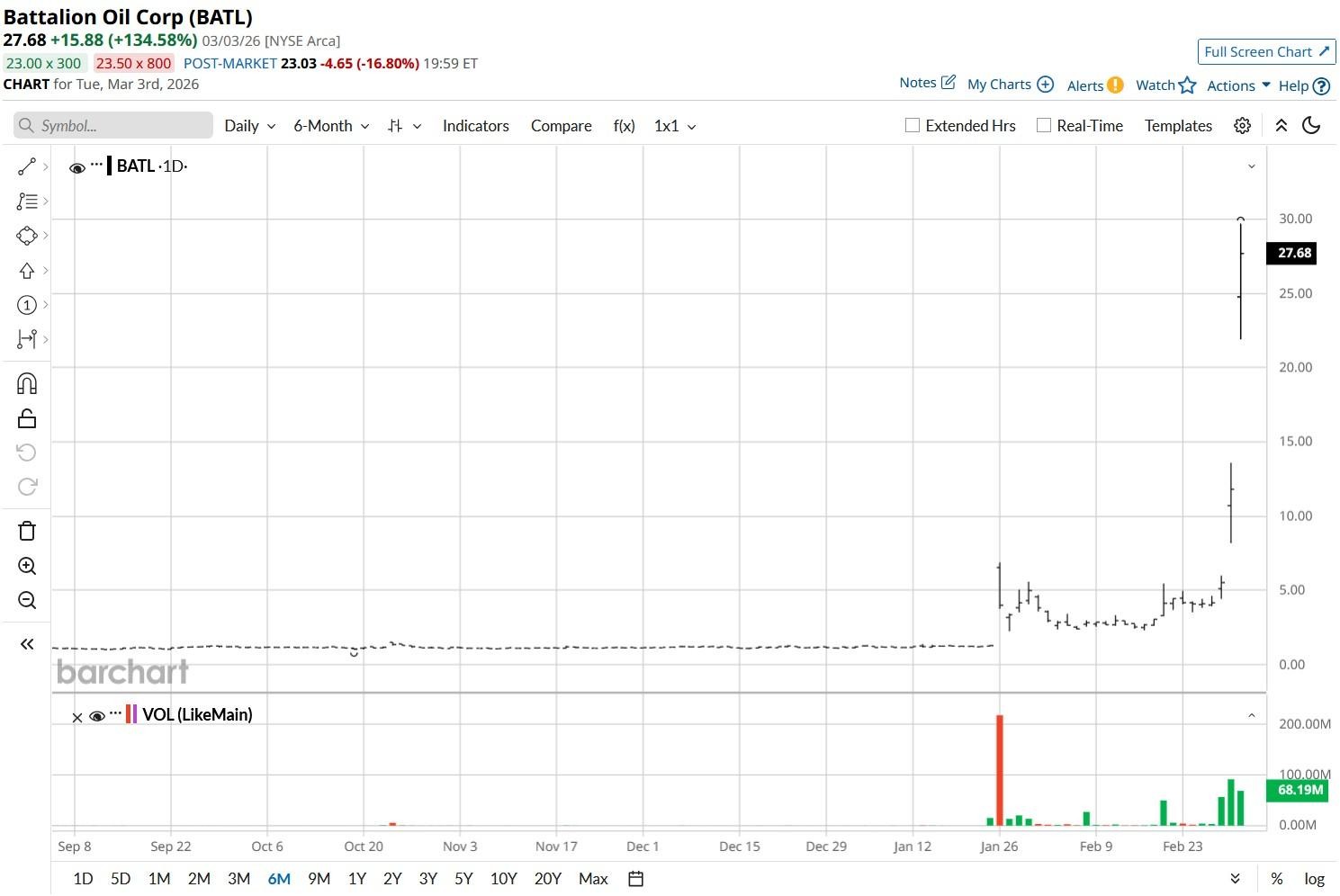Open the Fibonacci and studies tool
Image resolution: width=1340 pixels, height=896 pixels.
pyautogui.click(x=27, y=202)
